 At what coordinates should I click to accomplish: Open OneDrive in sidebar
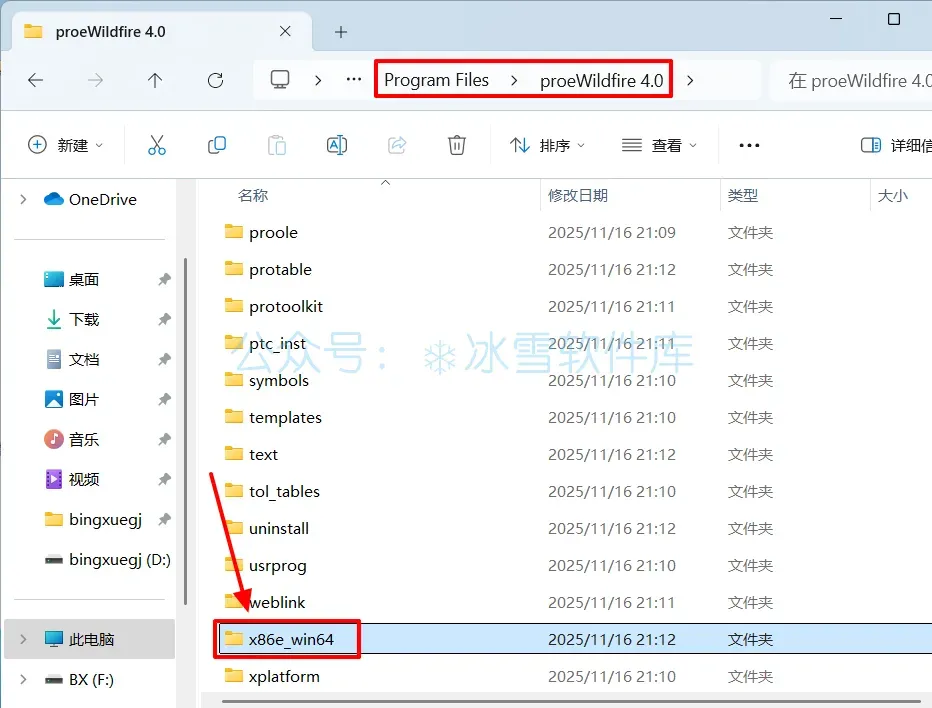(x=90, y=200)
